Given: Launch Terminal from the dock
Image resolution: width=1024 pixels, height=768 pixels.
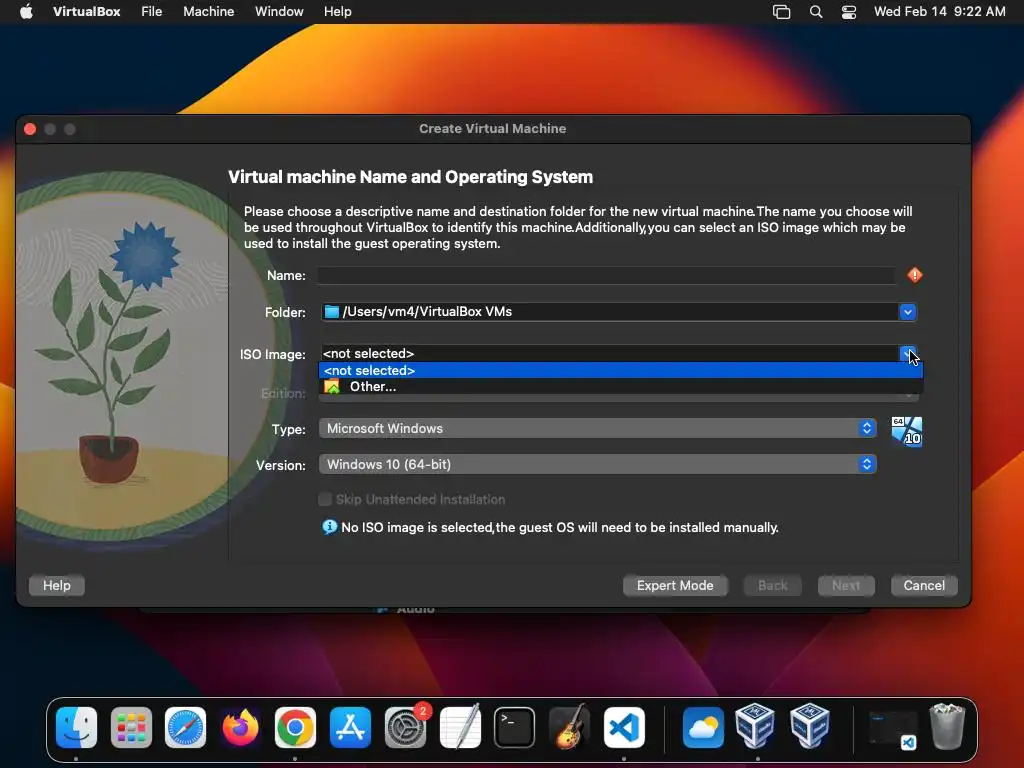Looking at the screenshot, I should point(515,727).
